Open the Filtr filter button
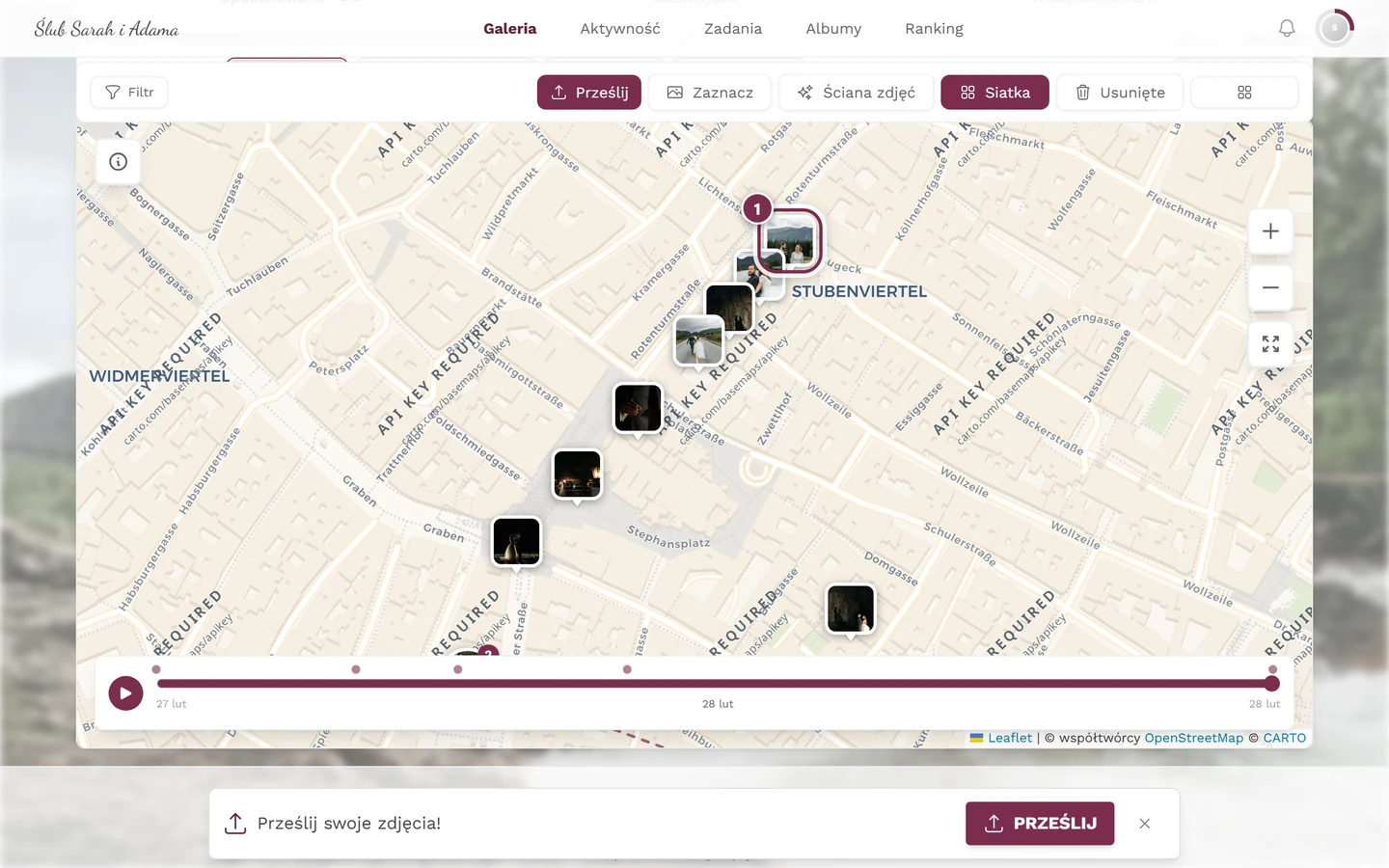Viewport: 1389px width, 868px height. (129, 93)
